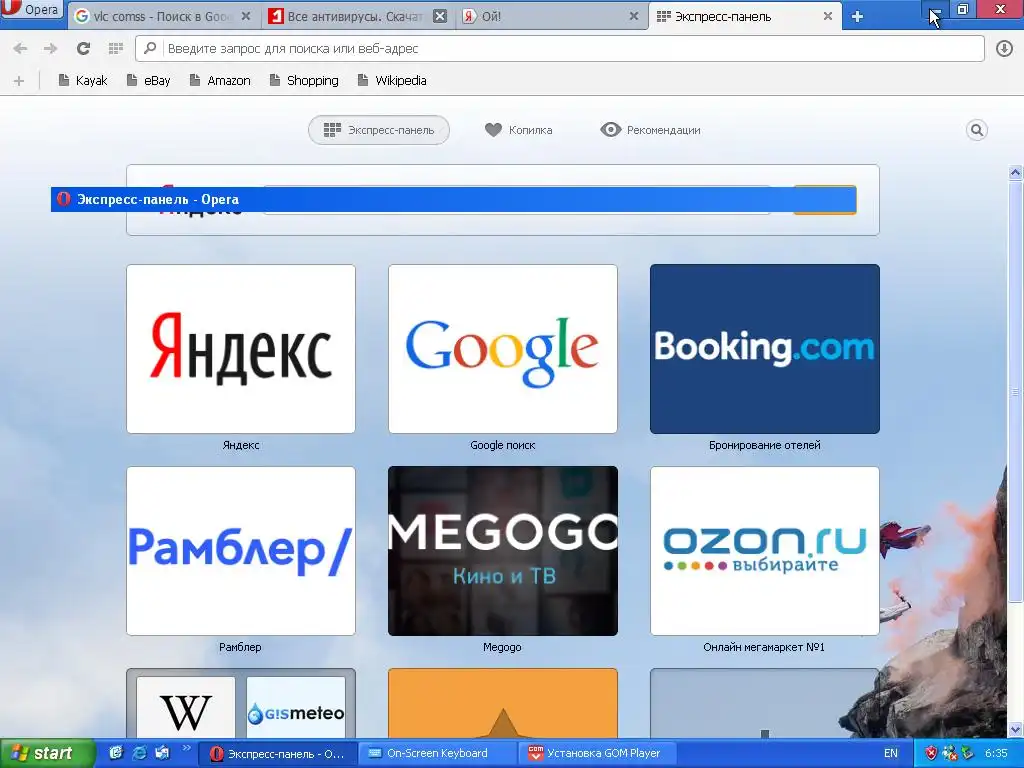Click the 'Онлайн мегамаркет №1' caption
The image size is (1024, 768).
[x=764, y=647]
